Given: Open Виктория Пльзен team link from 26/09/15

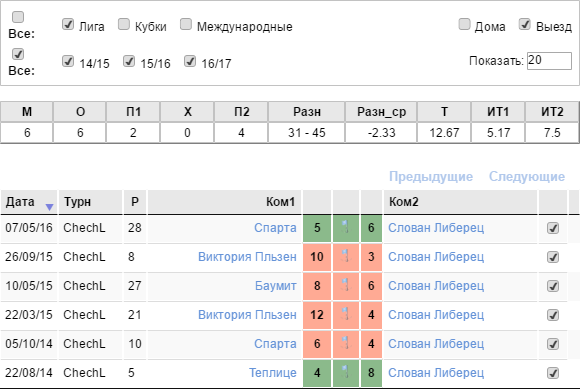Looking at the screenshot, I should coord(247,257).
